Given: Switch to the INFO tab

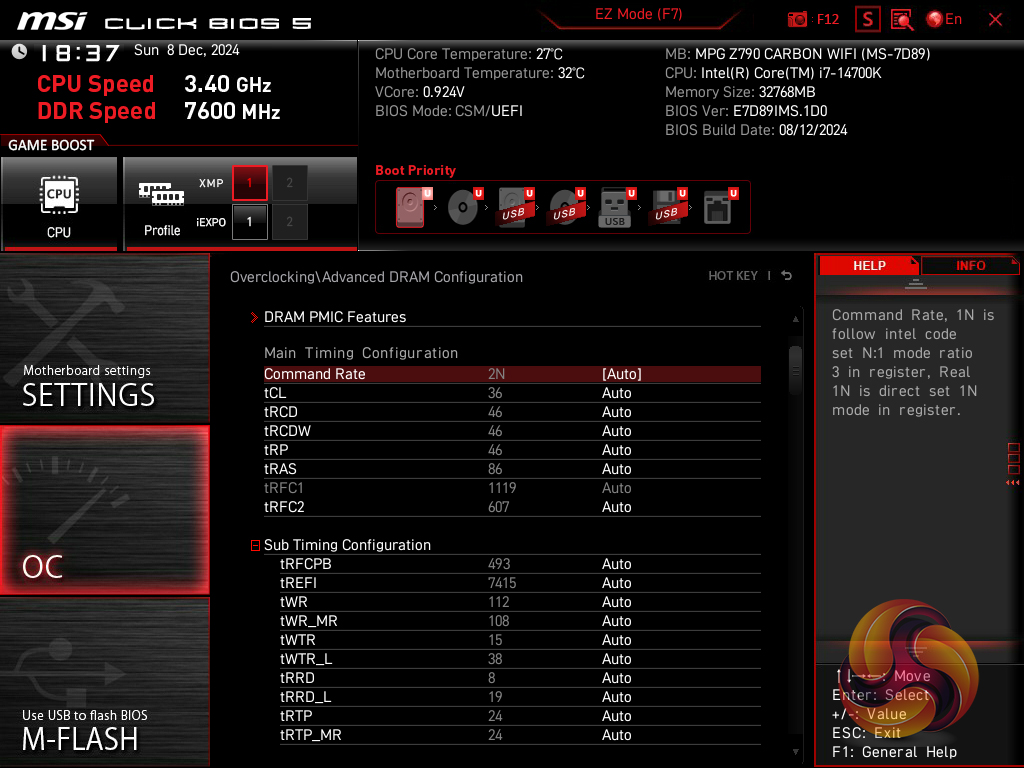Looking at the screenshot, I should point(970,265).
